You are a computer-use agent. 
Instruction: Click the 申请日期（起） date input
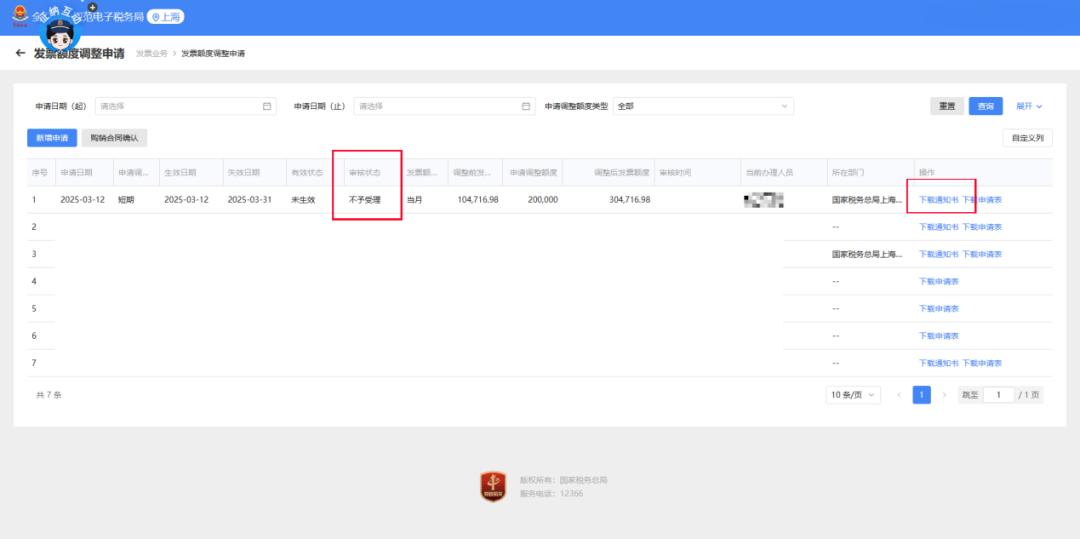185,106
